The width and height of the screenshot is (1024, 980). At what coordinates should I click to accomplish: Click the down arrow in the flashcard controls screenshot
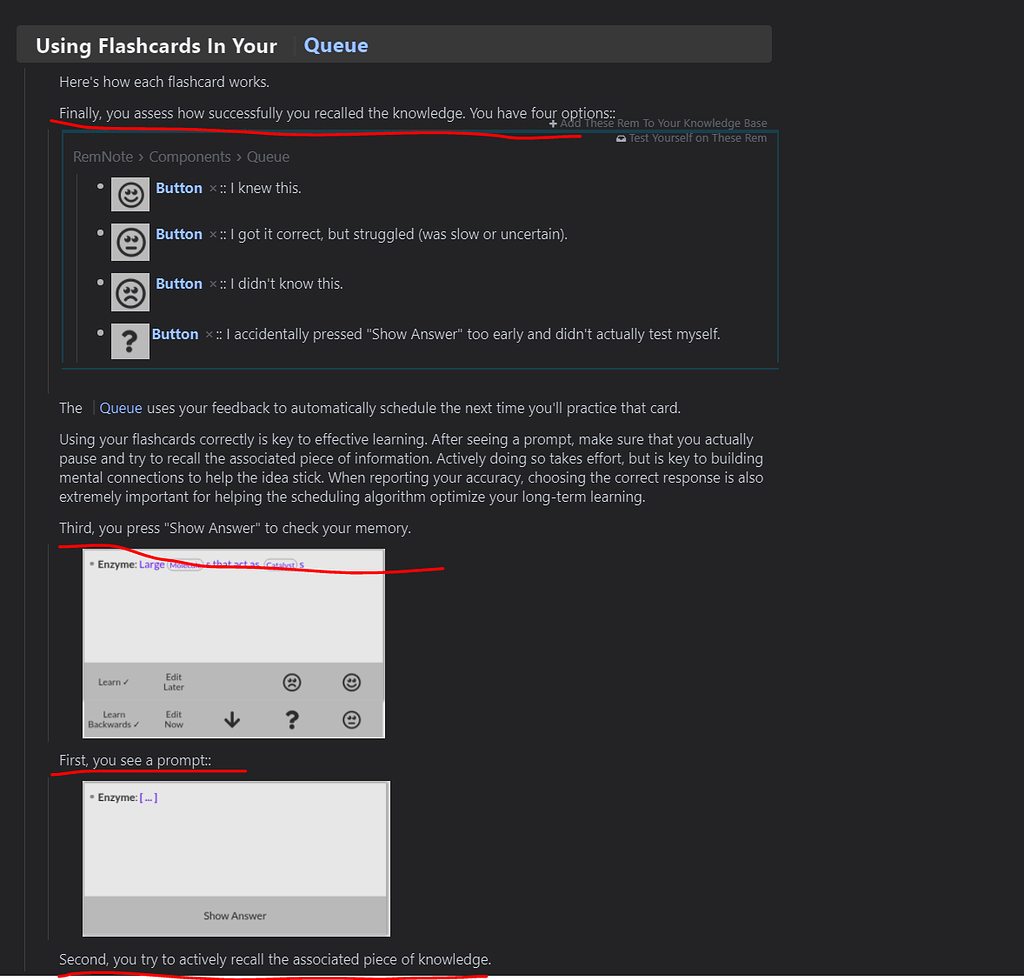pos(233,718)
